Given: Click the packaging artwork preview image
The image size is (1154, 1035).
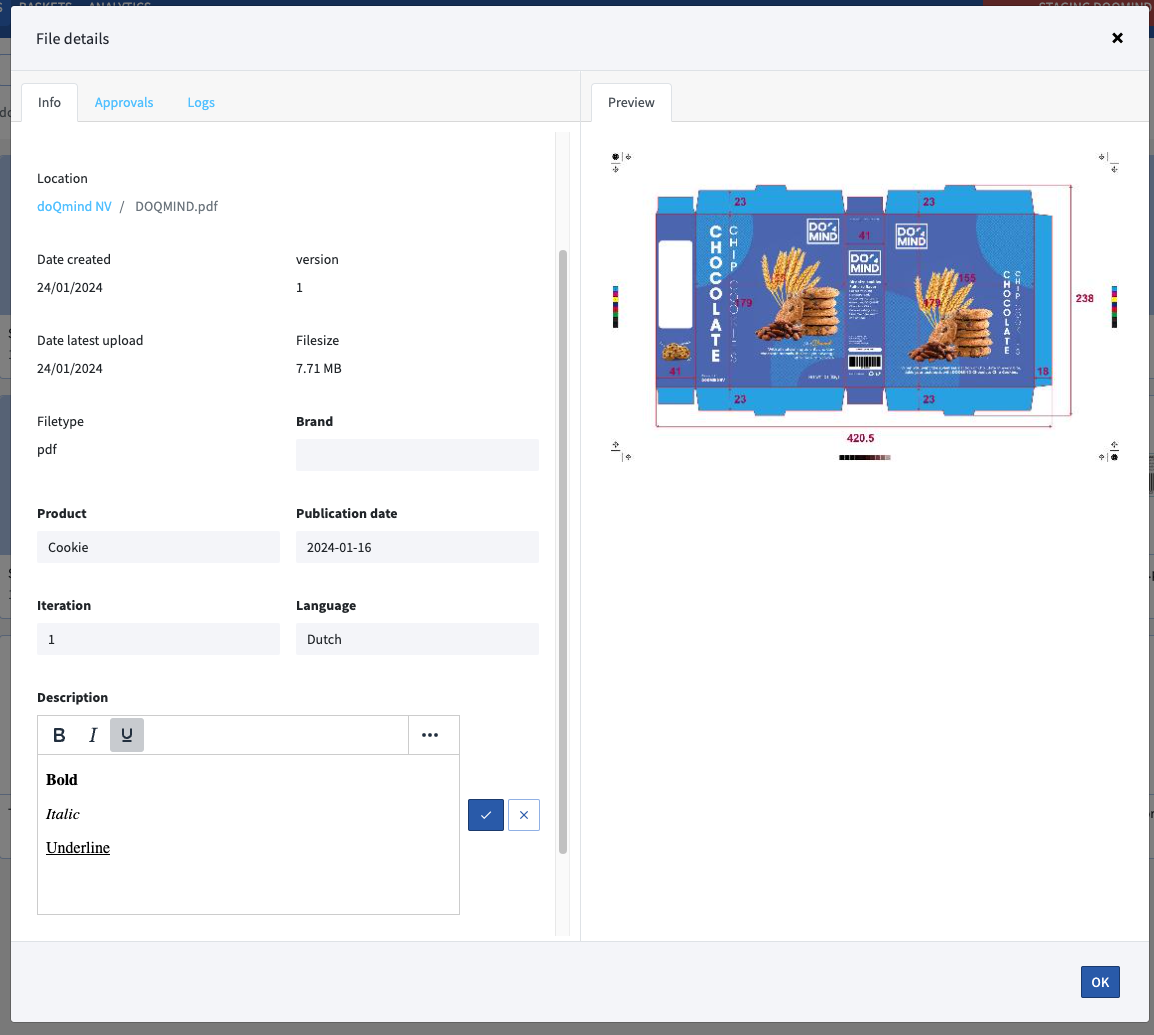Looking at the screenshot, I should (864, 305).
